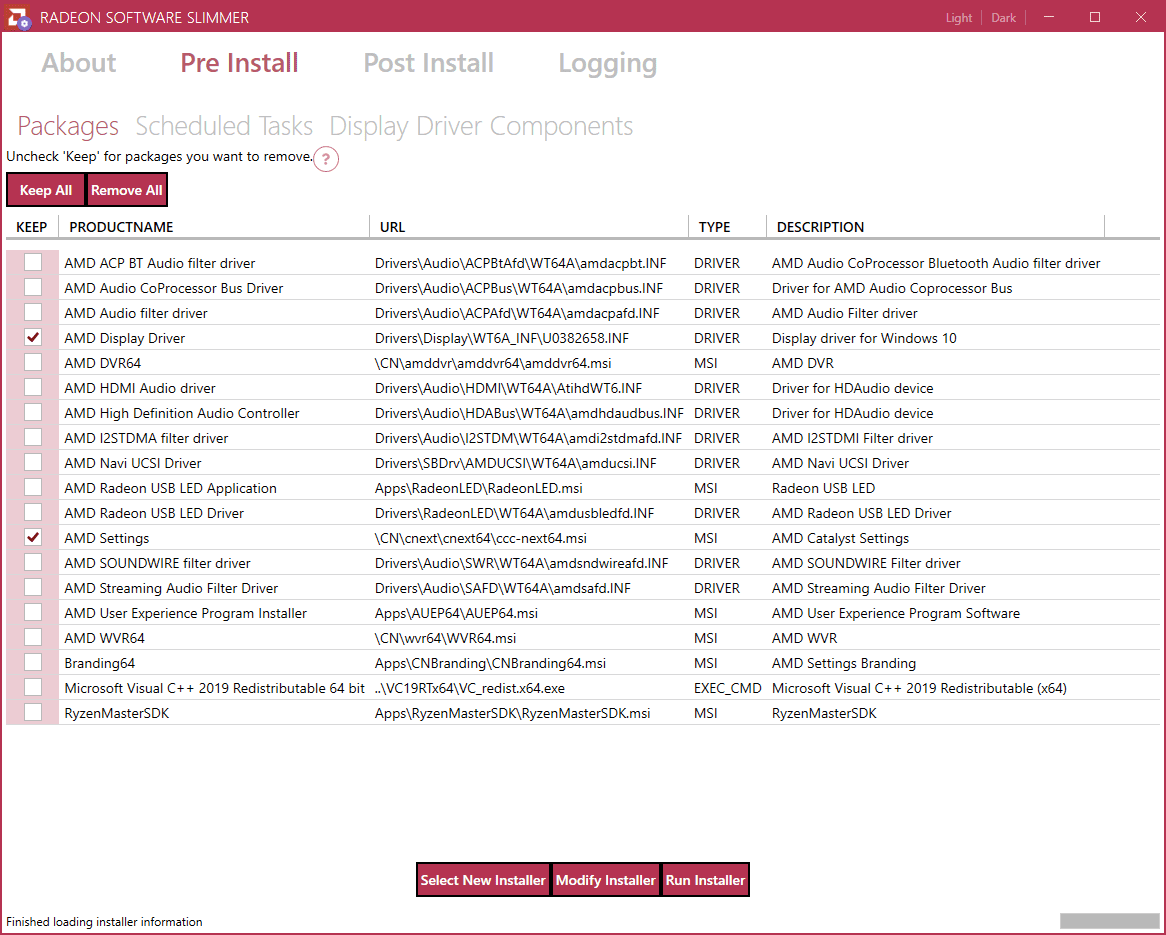Screen dimensions: 1166x935
Task: Sort by the PRODUCTNAME column header
Action: (x=214, y=227)
